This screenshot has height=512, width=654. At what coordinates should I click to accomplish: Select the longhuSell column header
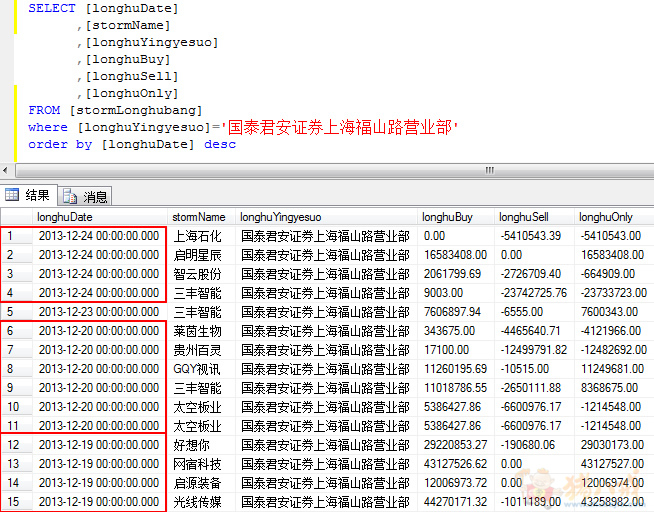tap(534, 217)
